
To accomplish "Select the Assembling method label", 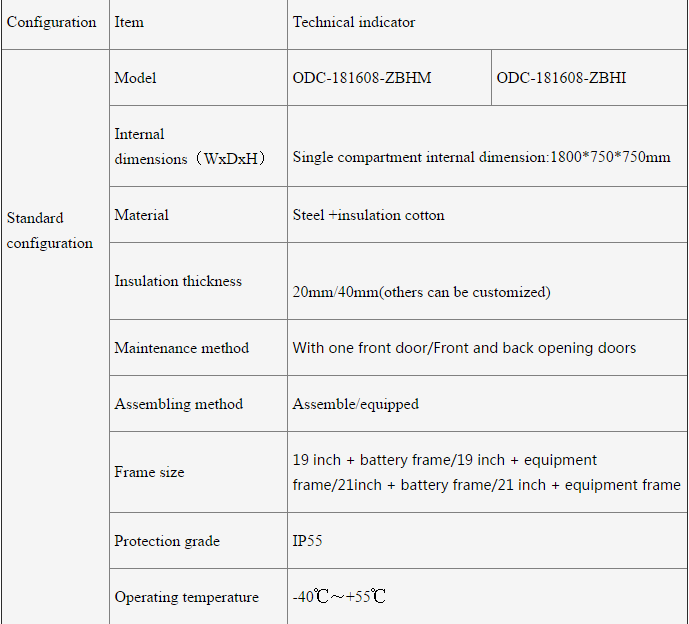I will [179, 404].
